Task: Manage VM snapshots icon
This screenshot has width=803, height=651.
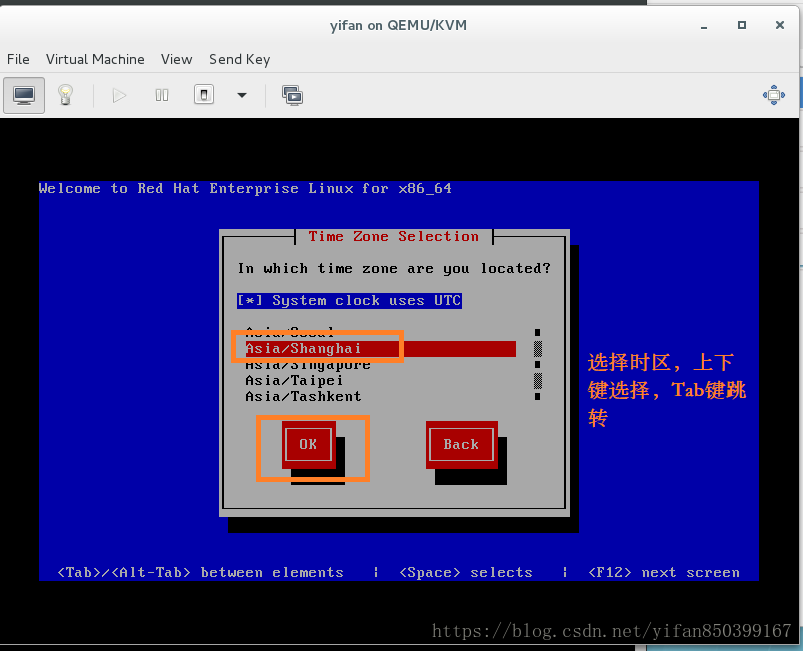Action: pos(292,95)
